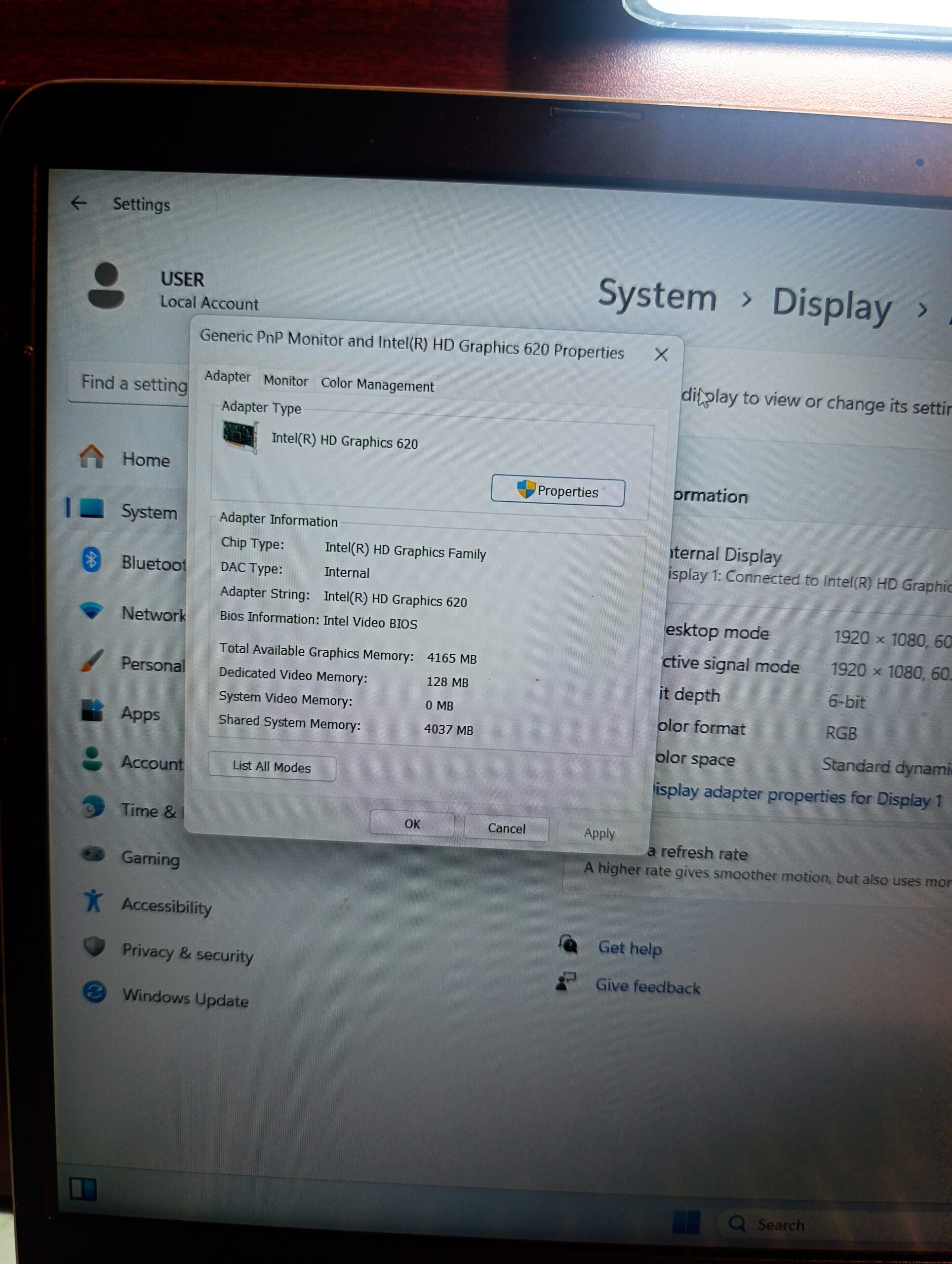
Task: Open Display adapter properties for Display 1 link
Action: pos(798,795)
